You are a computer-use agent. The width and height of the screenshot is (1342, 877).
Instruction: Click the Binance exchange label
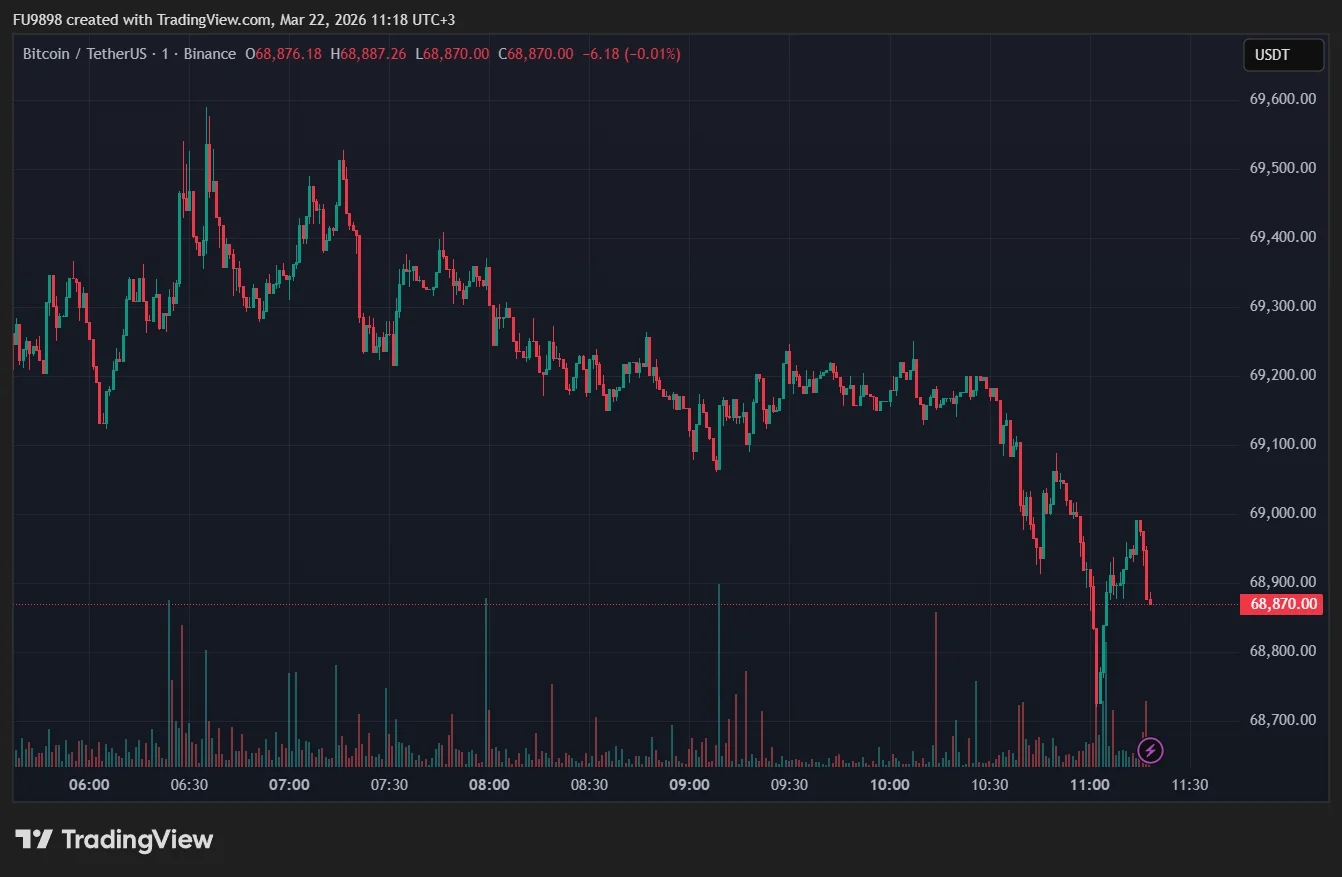coord(210,54)
